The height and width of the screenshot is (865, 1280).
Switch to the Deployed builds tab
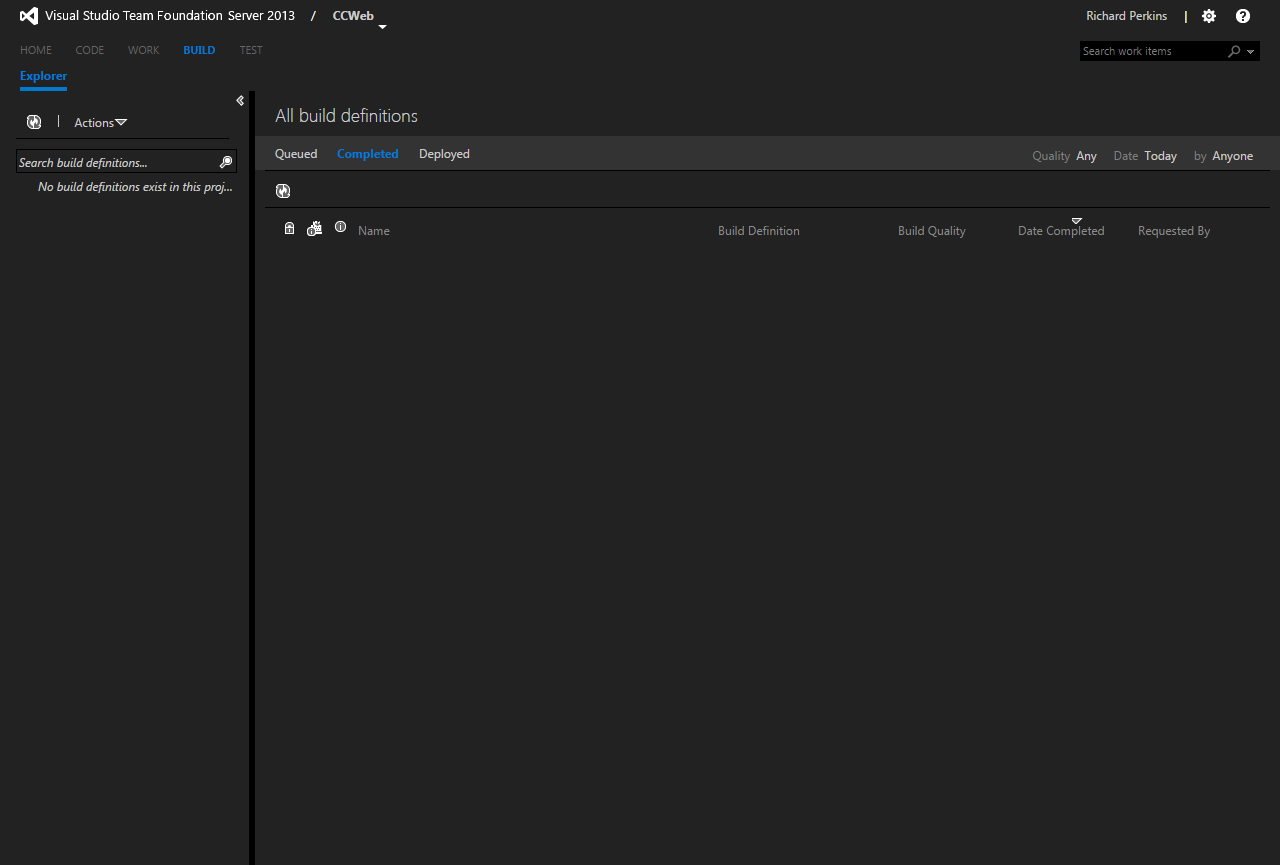(444, 154)
